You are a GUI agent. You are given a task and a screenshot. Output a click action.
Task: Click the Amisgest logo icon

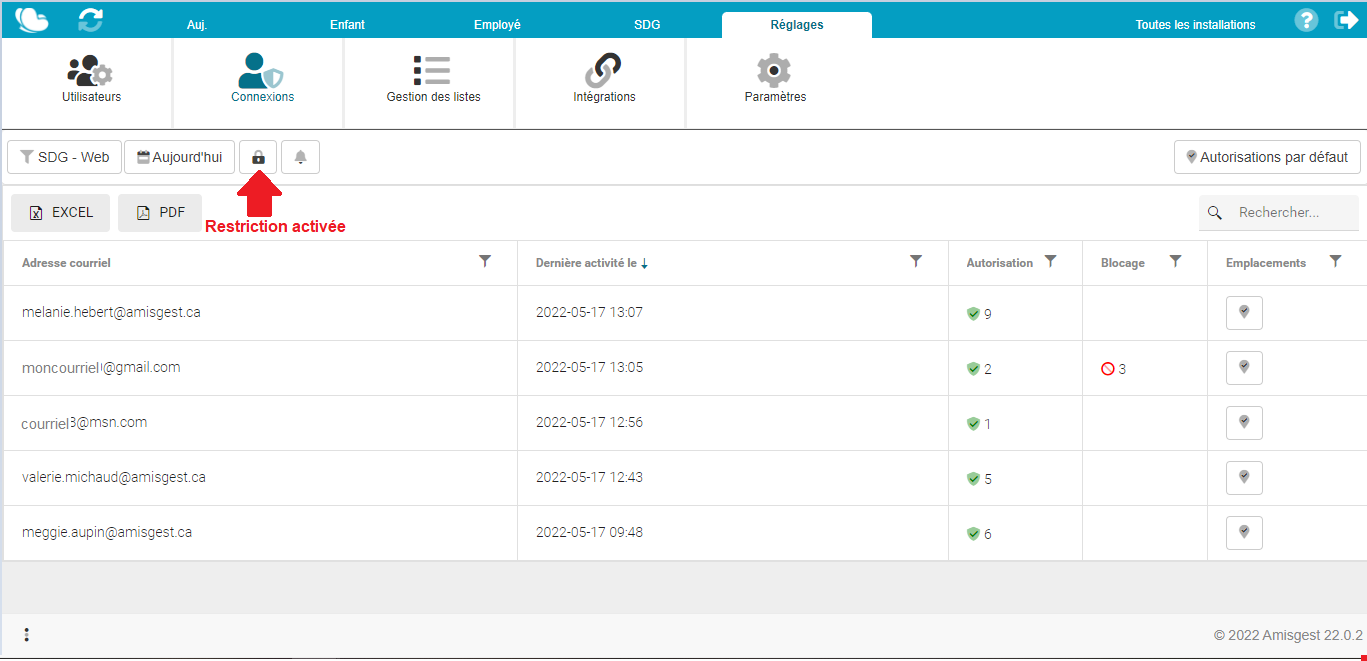pos(32,19)
